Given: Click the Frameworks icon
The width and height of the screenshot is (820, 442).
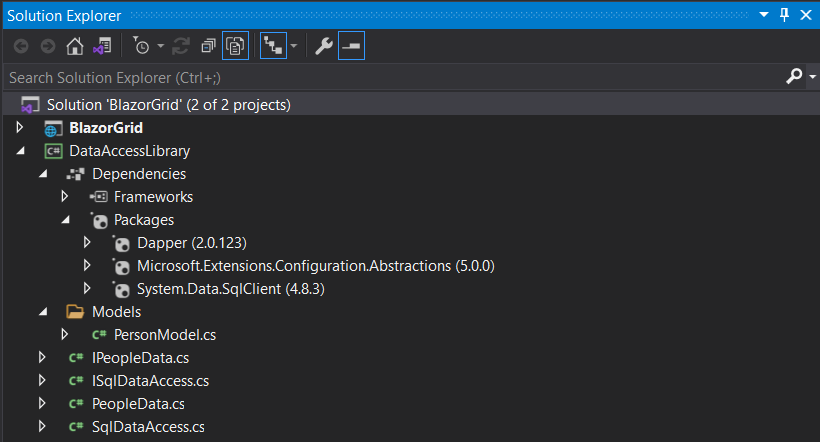Looking at the screenshot, I should [98, 197].
